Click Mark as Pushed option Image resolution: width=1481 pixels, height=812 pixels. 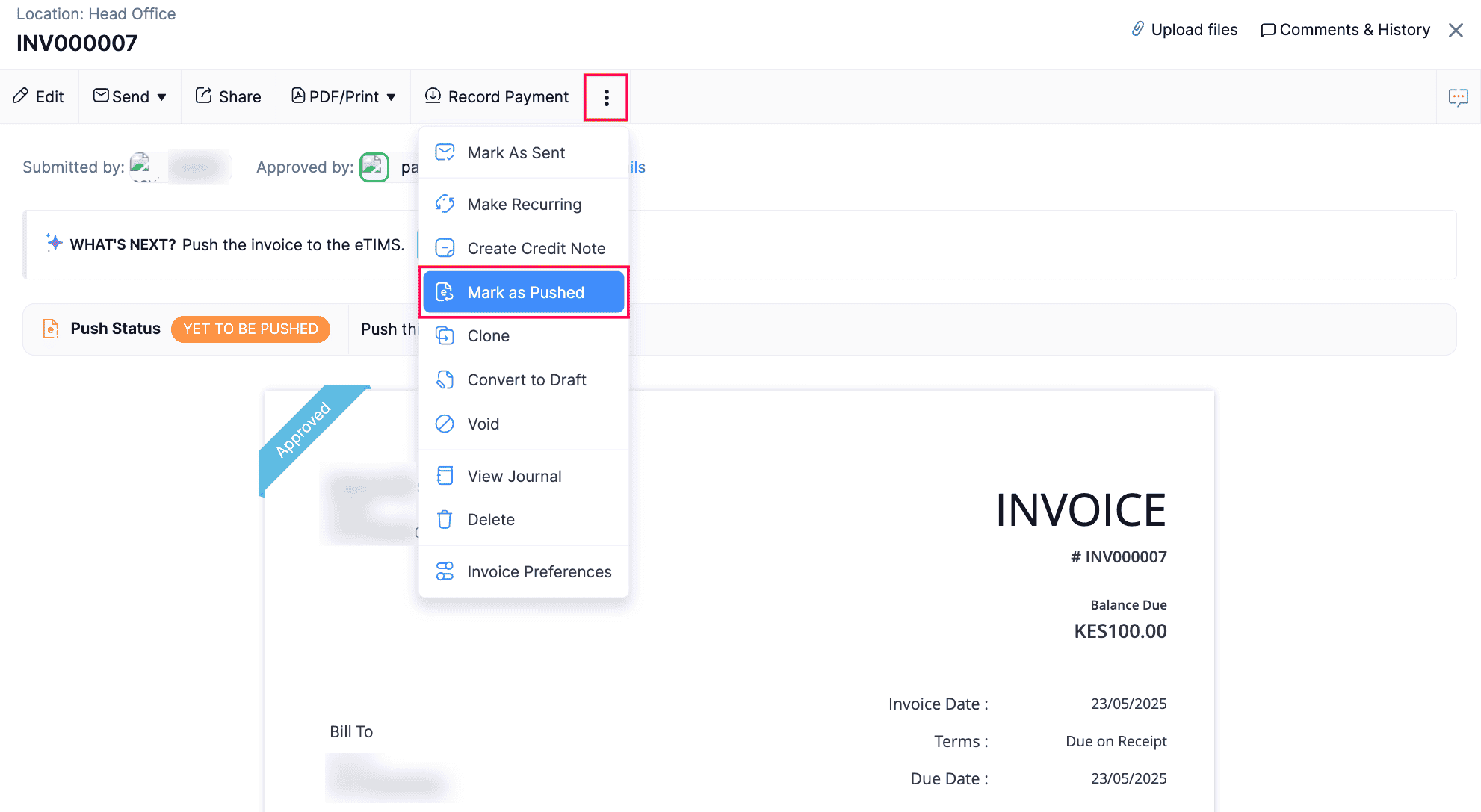click(525, 293)
